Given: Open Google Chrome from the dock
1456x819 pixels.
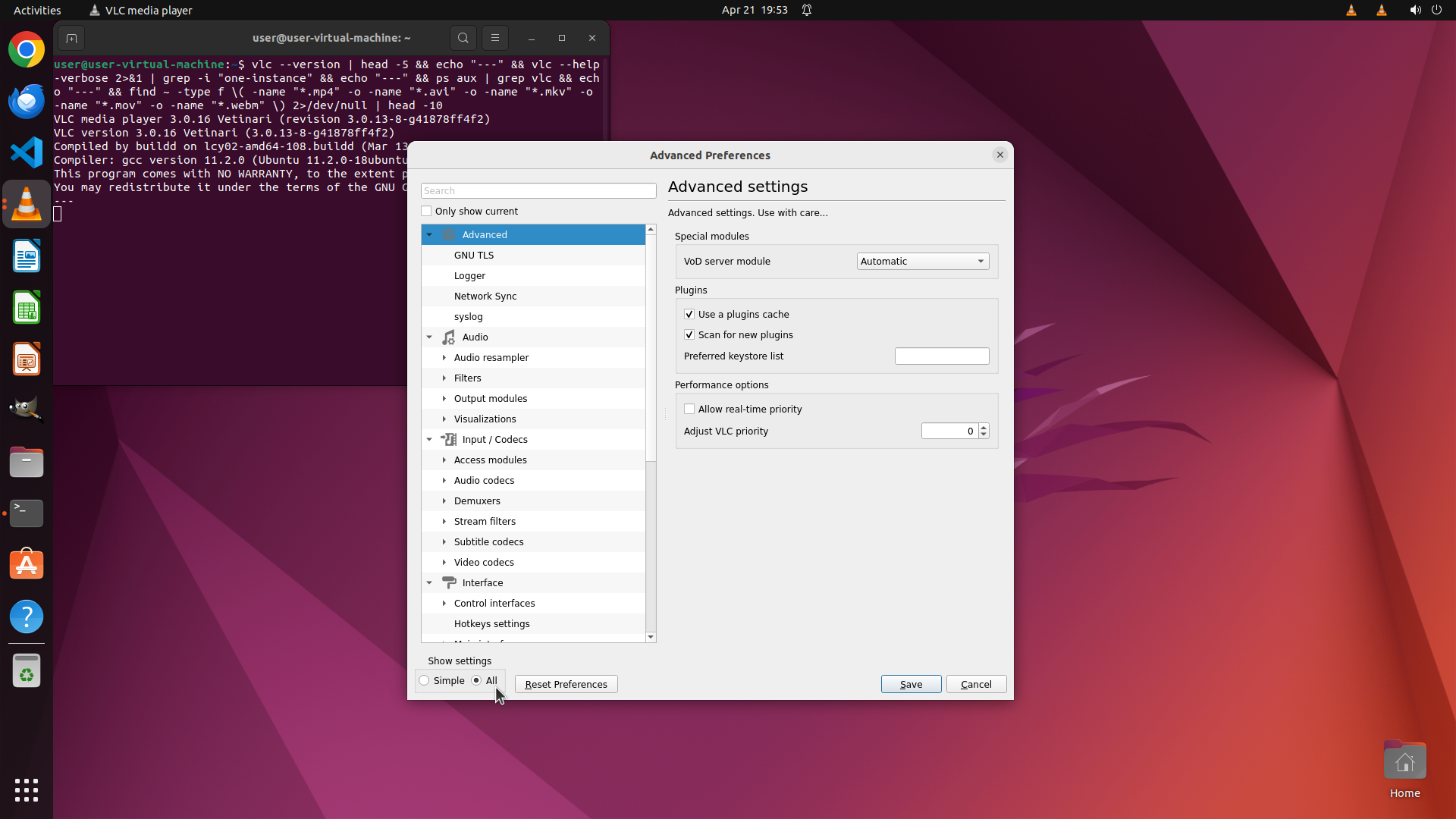Looking at the screenshot, I should (27, 50).
